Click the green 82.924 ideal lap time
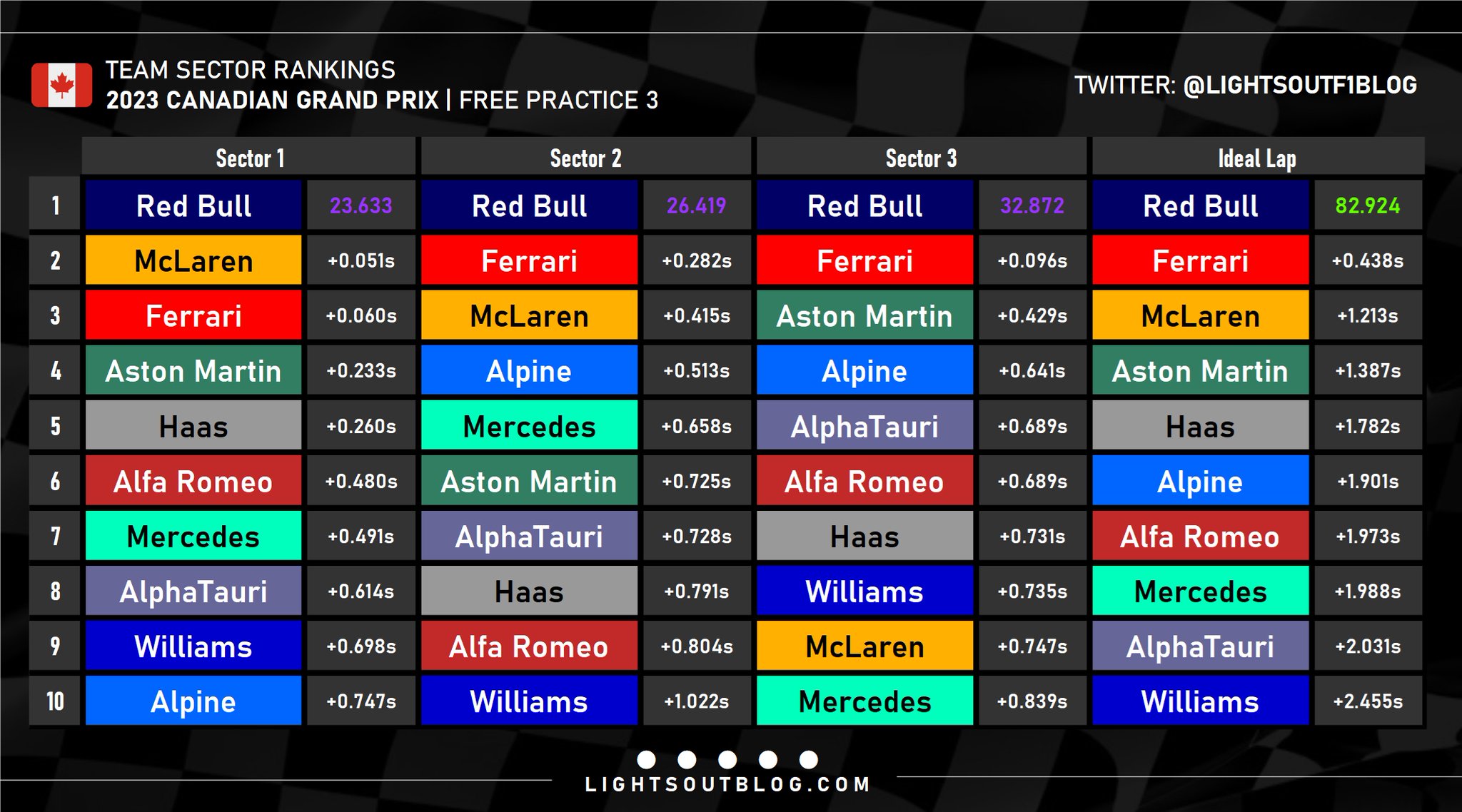Screen dimensions: 1462x812 coord(1367,205)
